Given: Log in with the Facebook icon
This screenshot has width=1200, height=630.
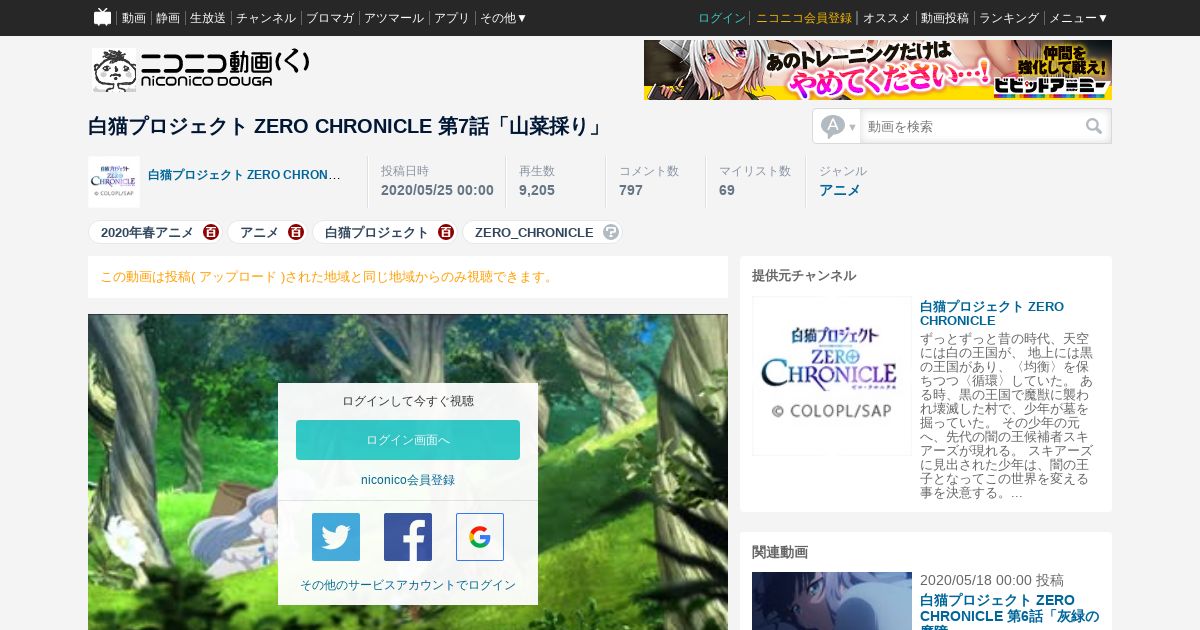Looking at the screenshot, I should pyautogui.click(x=408, y=537).
